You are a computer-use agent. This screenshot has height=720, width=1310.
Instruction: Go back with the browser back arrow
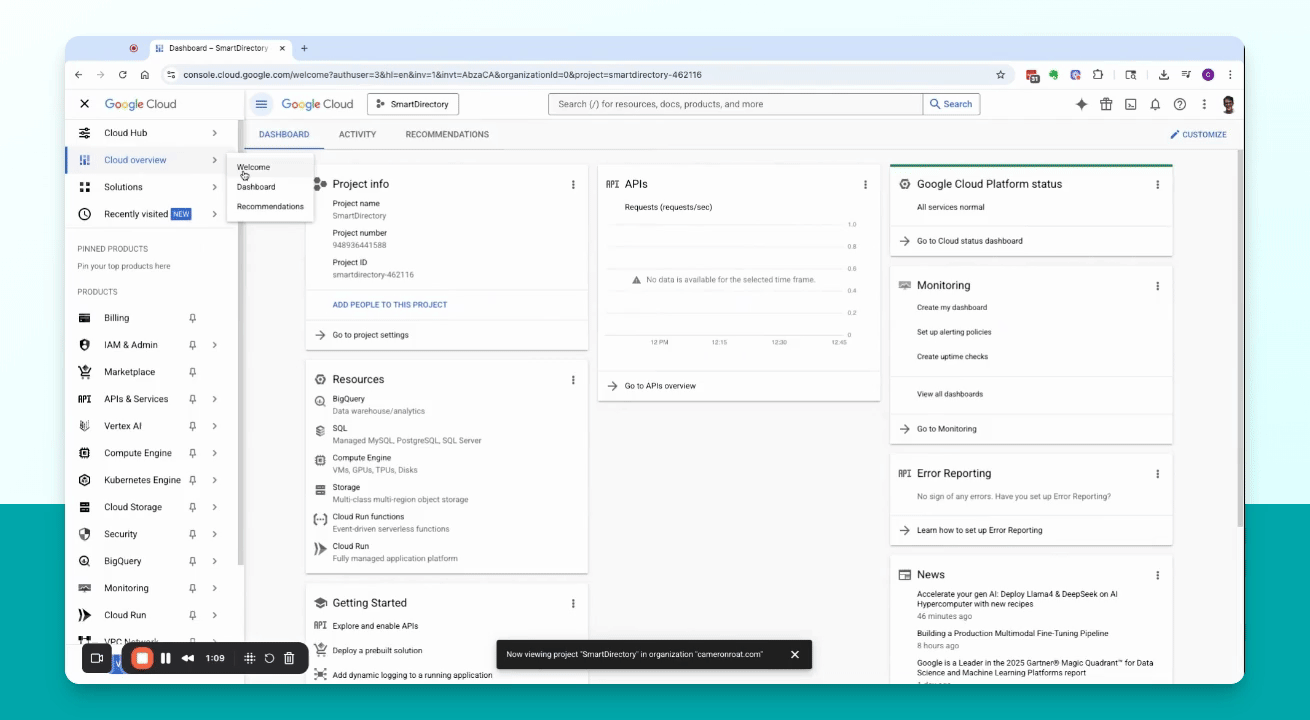pyautogui.click(x=79, y=75)
